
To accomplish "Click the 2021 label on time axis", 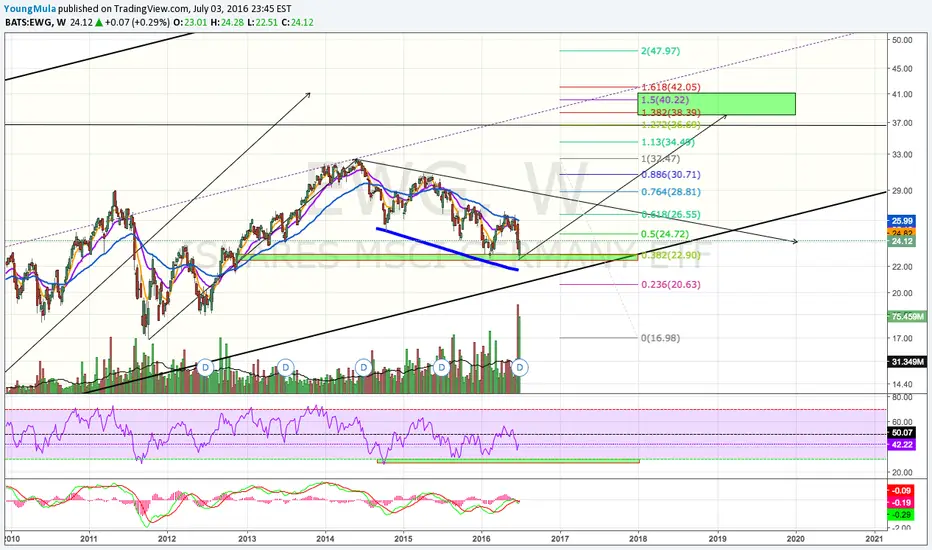I will pos(874,539).
